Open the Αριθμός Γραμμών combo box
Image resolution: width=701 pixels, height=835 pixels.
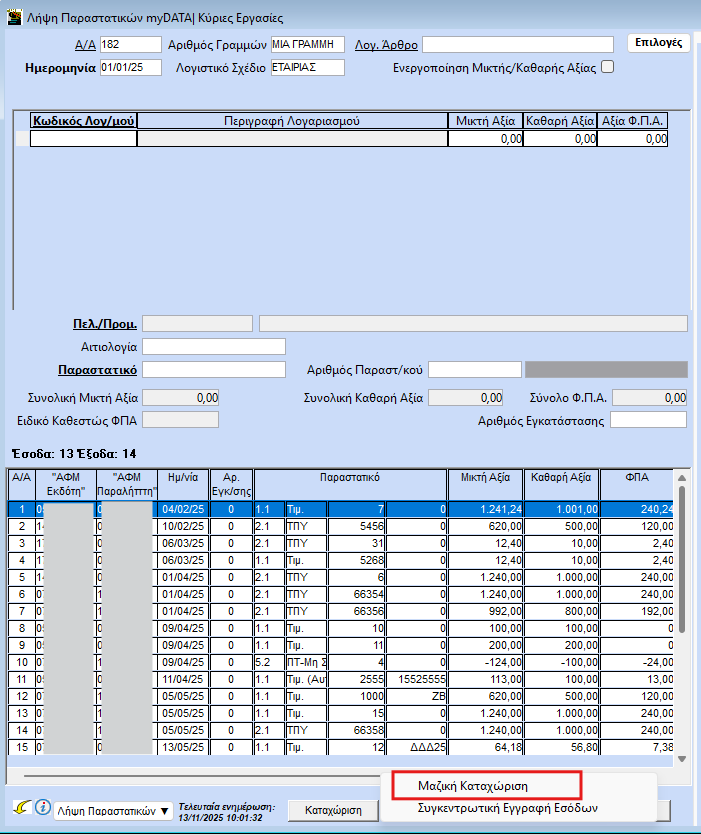[307, 44]
